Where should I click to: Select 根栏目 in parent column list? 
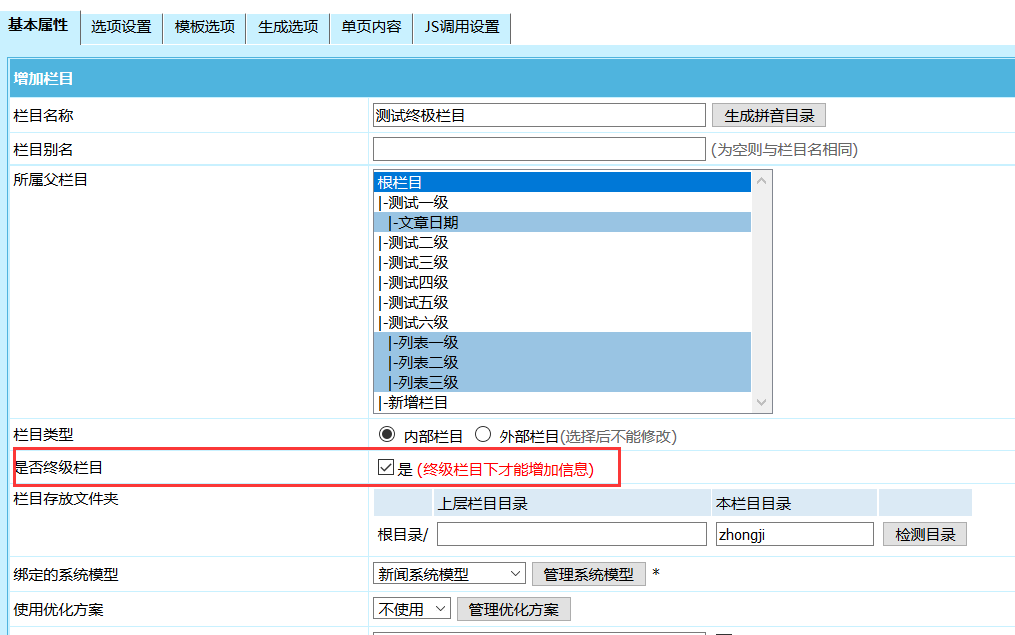[562, 183]
